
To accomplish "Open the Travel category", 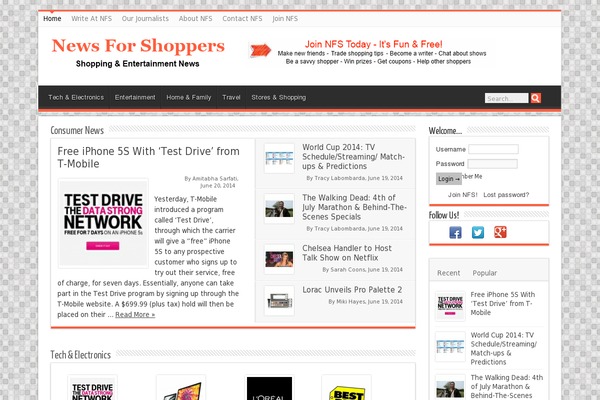I will click(231, 97).
